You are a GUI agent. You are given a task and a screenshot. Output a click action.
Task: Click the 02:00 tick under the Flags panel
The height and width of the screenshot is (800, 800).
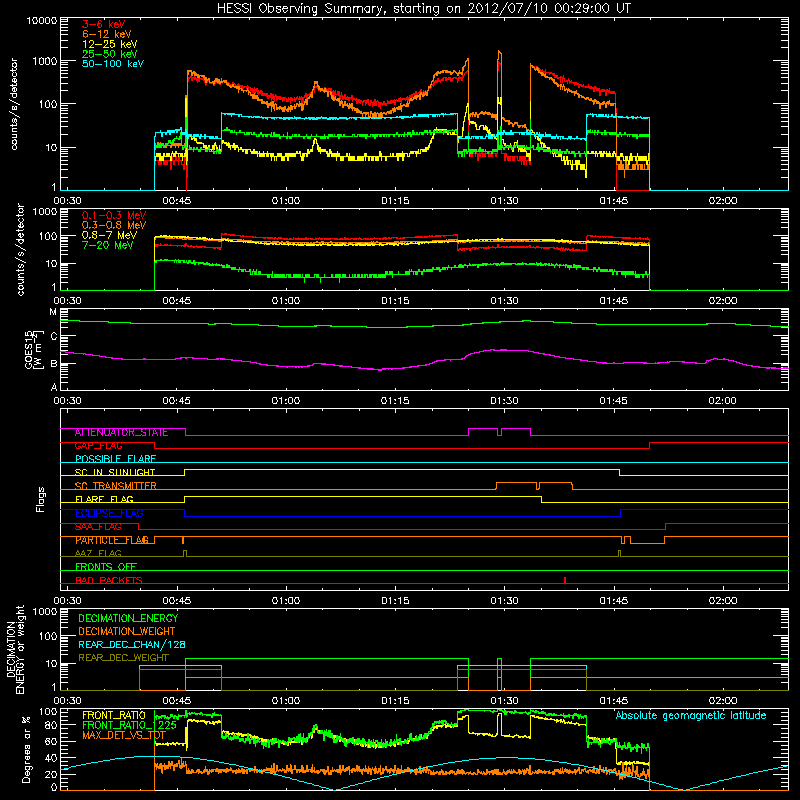tap(722, 601)
